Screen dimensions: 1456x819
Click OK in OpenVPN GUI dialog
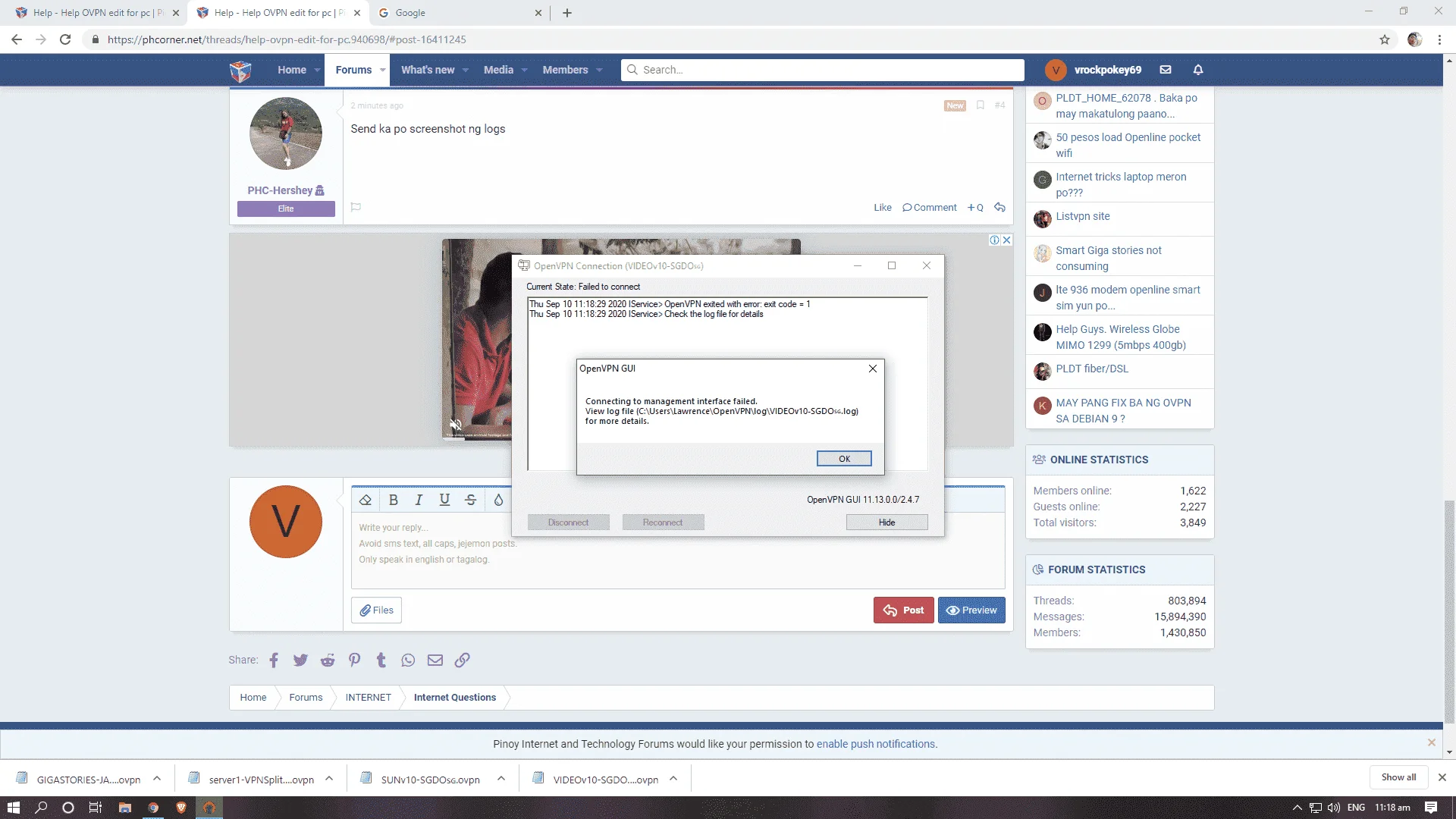(844, 459)
